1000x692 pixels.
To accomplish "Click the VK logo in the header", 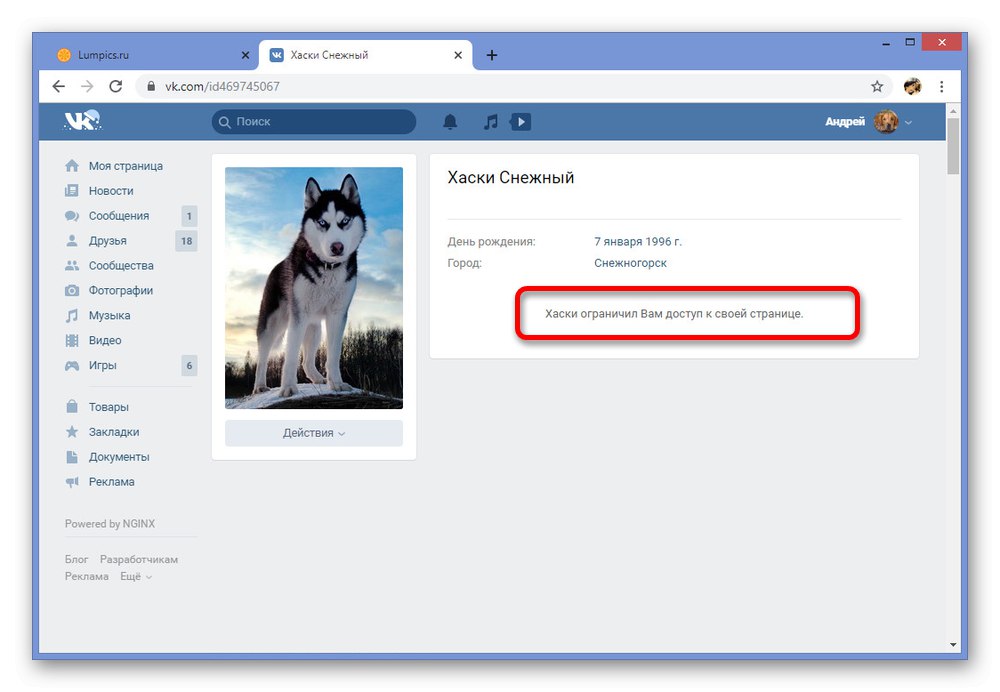I will pos(82,120).
